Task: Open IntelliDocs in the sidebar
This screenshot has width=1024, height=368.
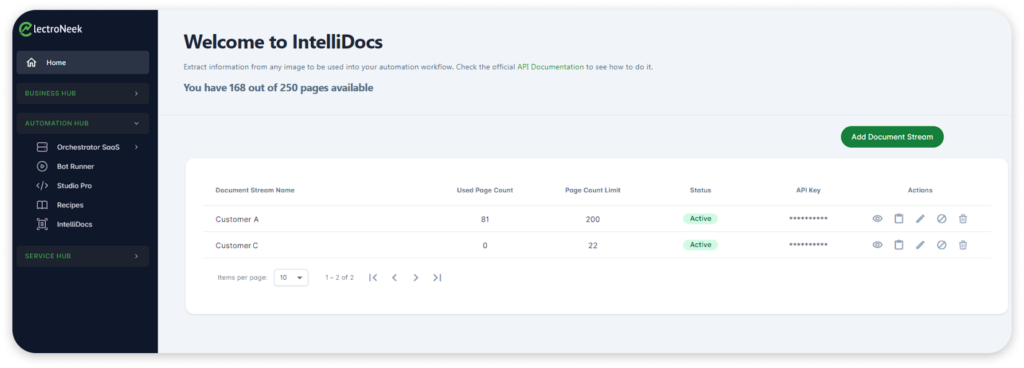Action: [x=74, y=224]
